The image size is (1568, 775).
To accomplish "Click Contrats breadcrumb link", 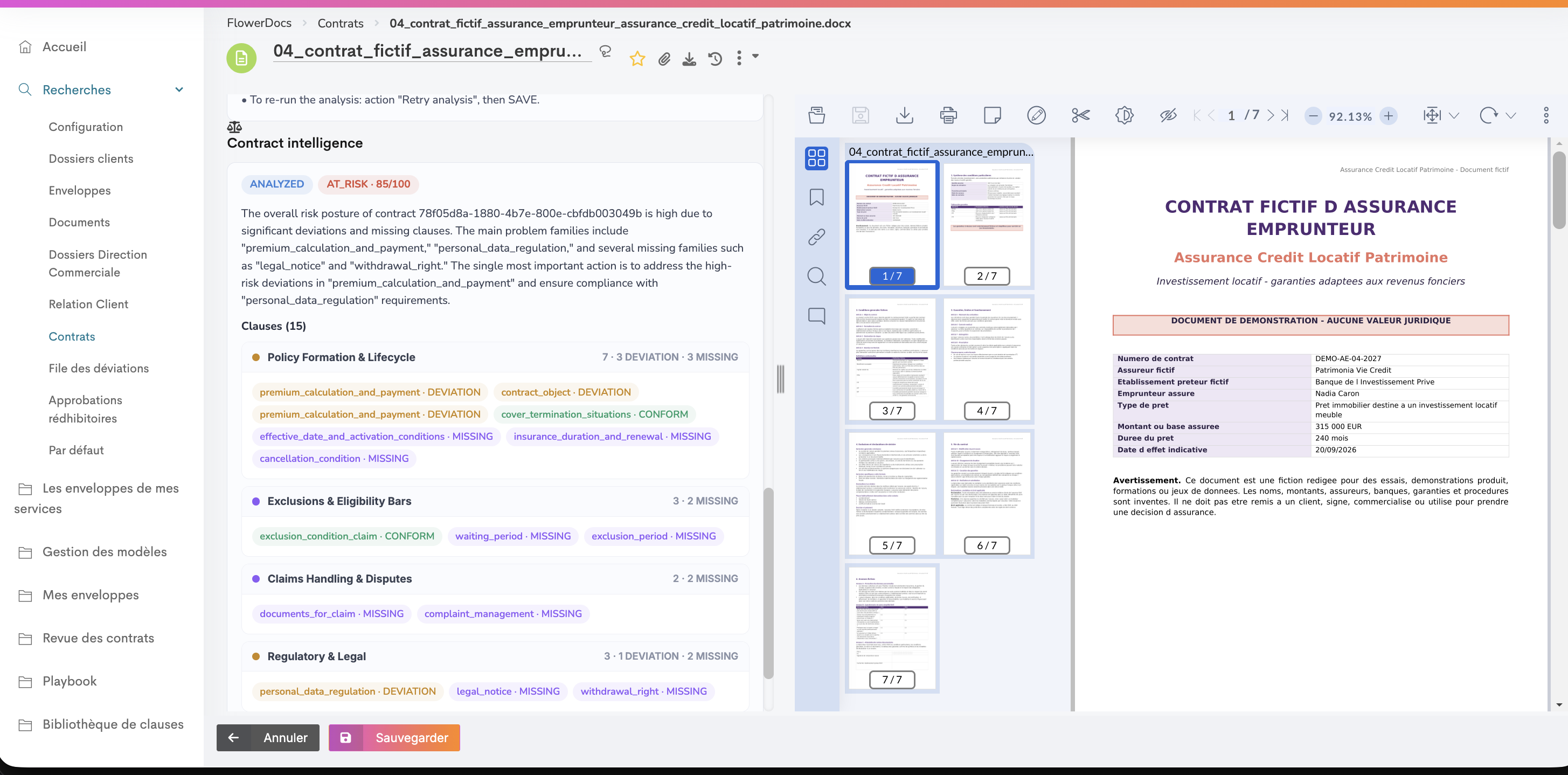I will (x=340, y=23).
